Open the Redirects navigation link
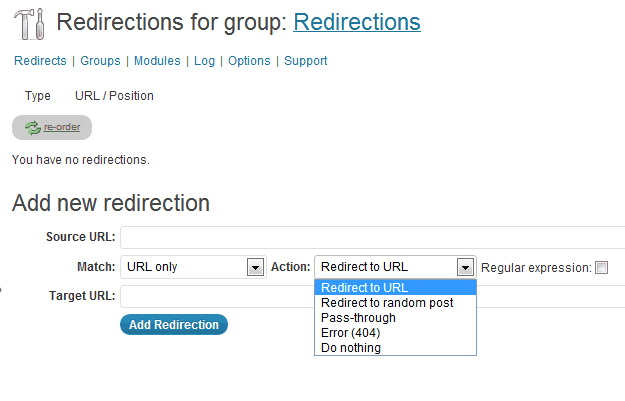The height and width of the screenshot is (401, 625). coord(40,61)
